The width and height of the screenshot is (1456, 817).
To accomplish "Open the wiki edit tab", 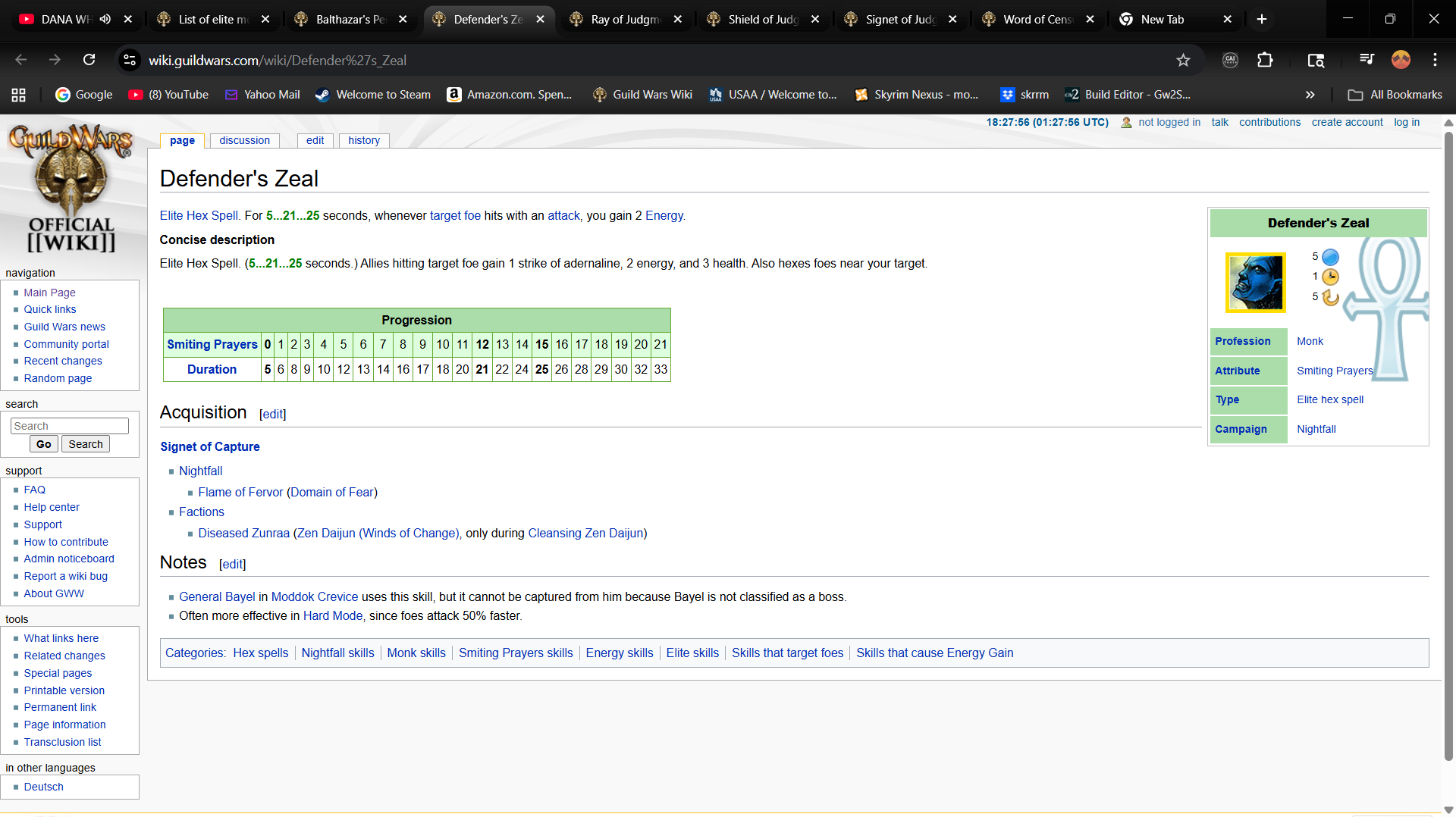I will 315,140.
